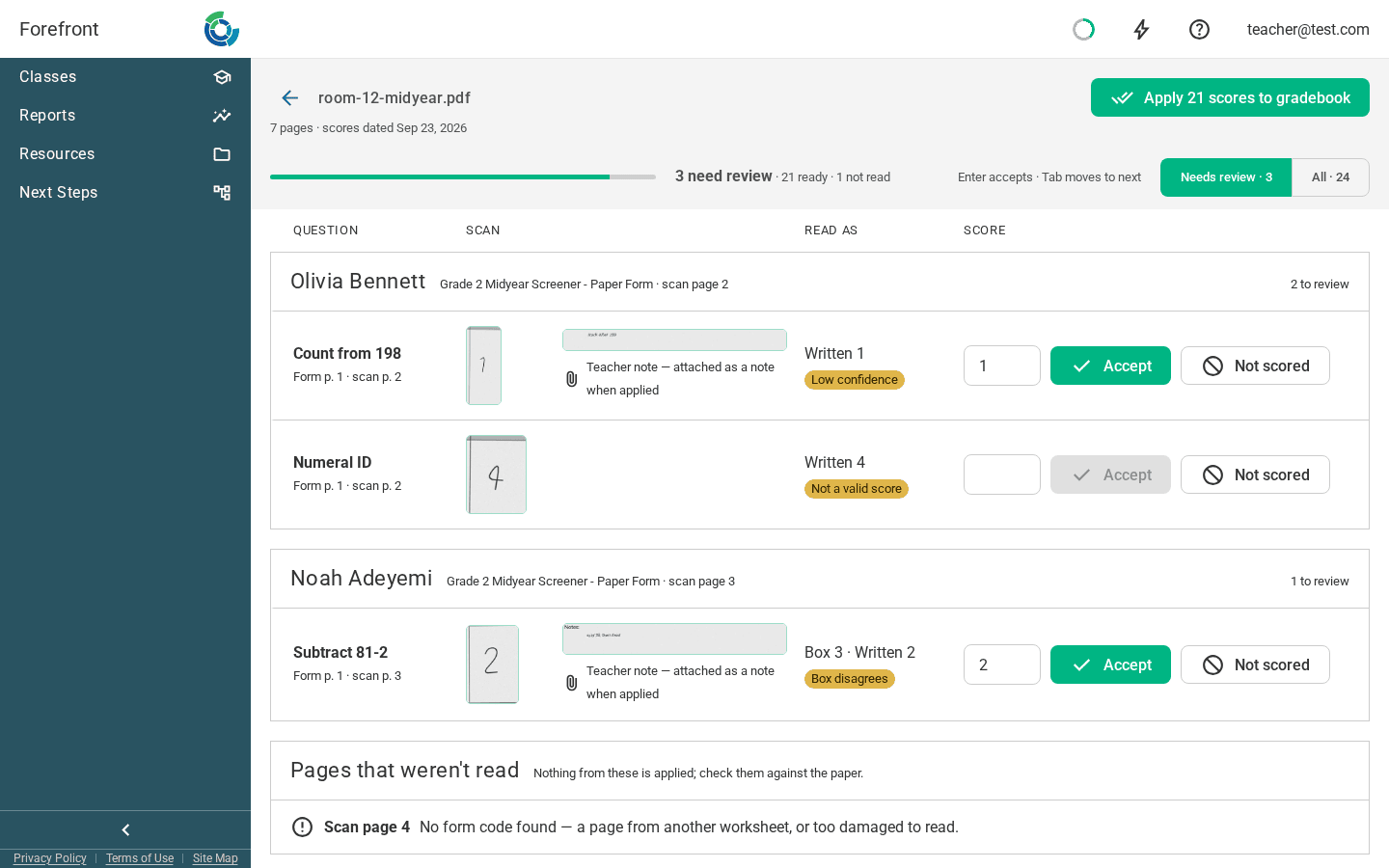This screenshot has width=1389, height=868.
Task: Click the Scan page 4 label
Action: click(367, 827)
